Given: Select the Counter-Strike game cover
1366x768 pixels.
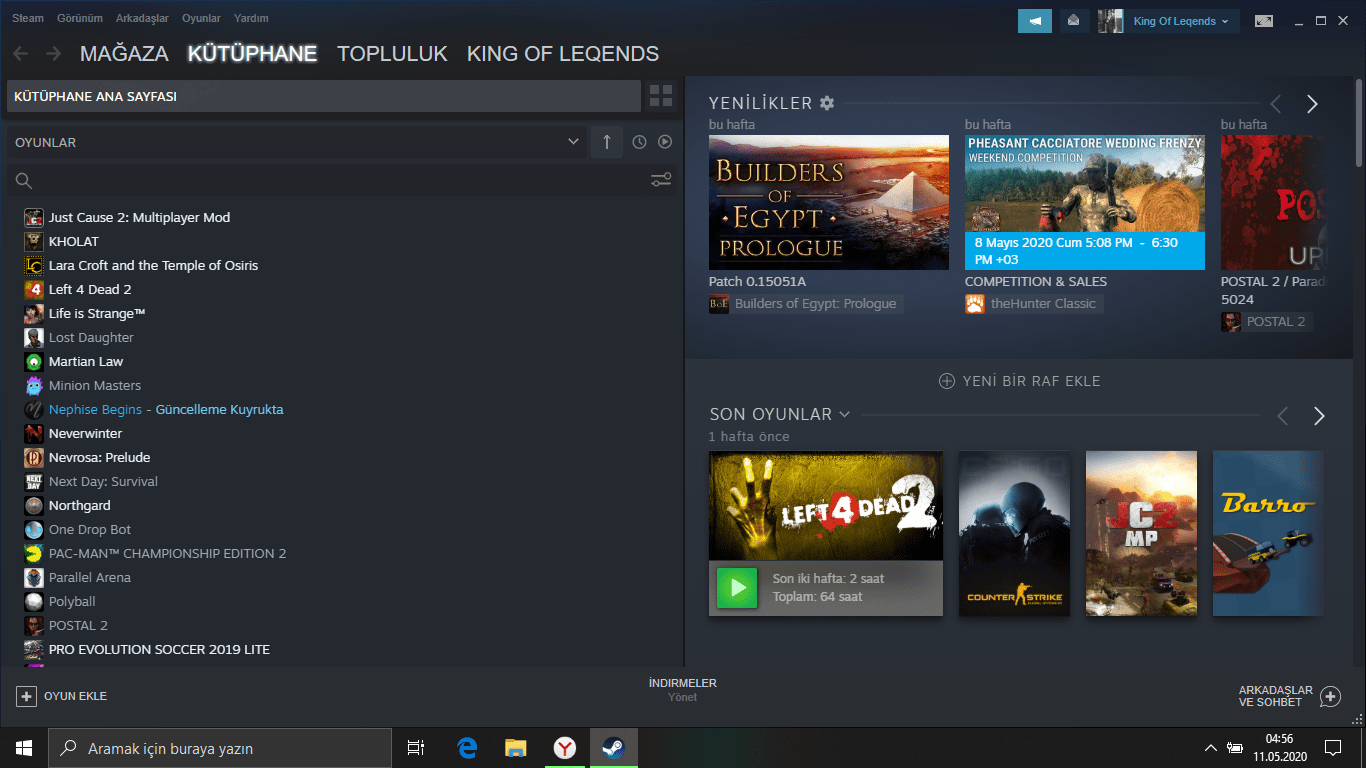Looking at the screenshot, I should (x=1014, y=533).
